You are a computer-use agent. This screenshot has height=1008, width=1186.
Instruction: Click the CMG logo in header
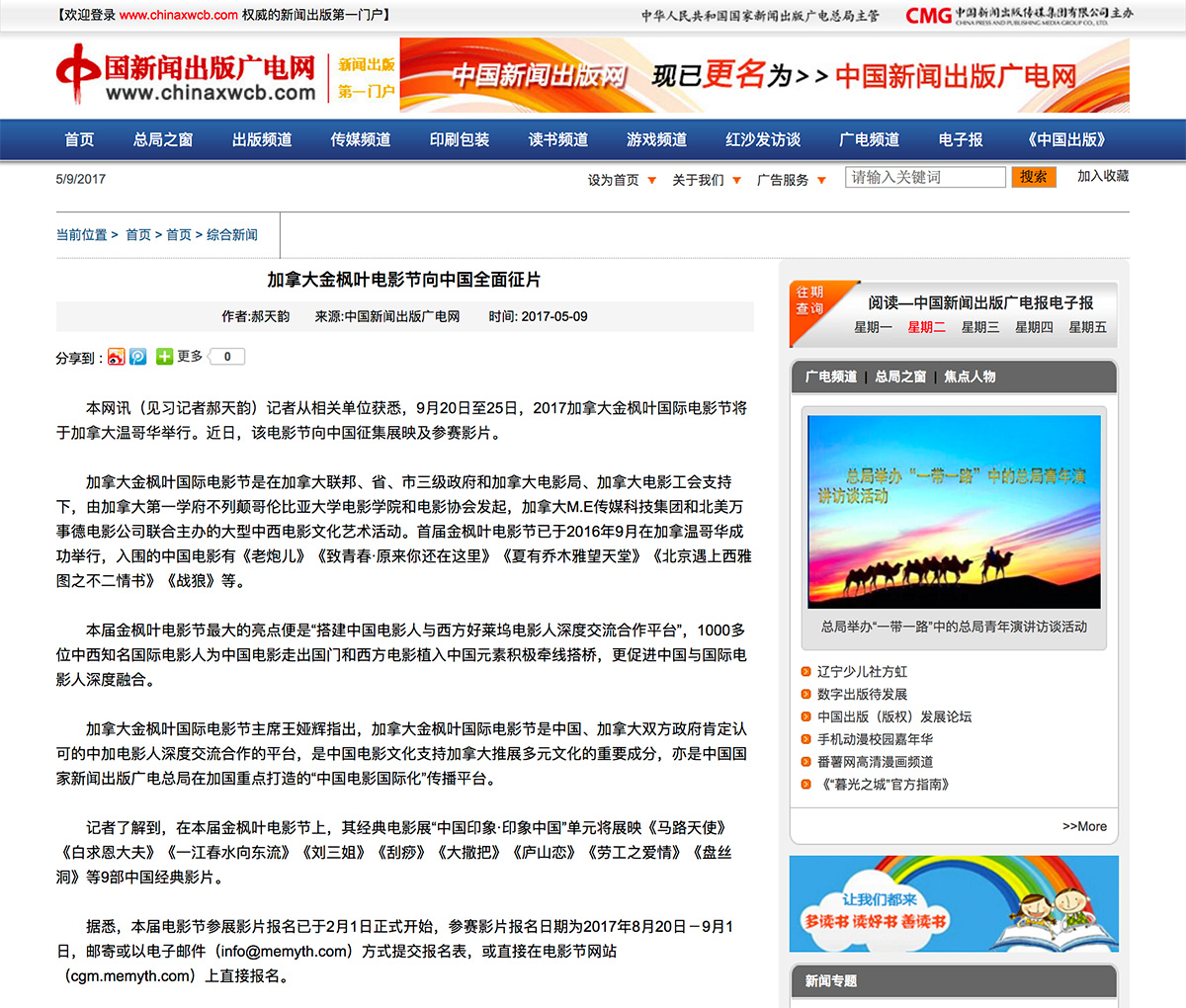pyautogui.click(x=928, y=16)
